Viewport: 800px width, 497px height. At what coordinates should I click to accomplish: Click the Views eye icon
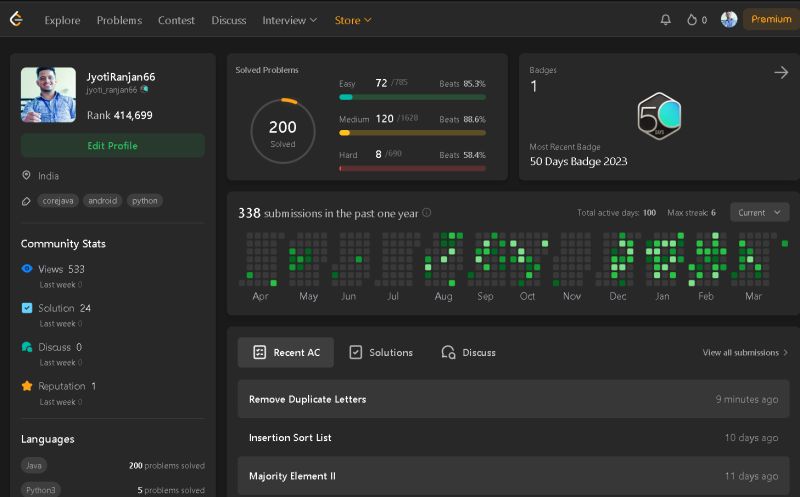click(27, 268)
